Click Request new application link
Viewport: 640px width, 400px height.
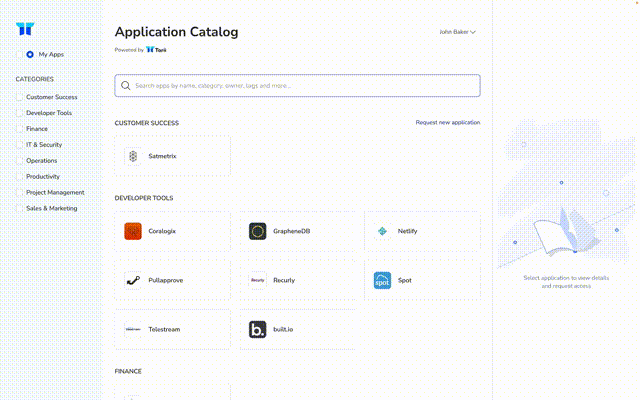448,122
